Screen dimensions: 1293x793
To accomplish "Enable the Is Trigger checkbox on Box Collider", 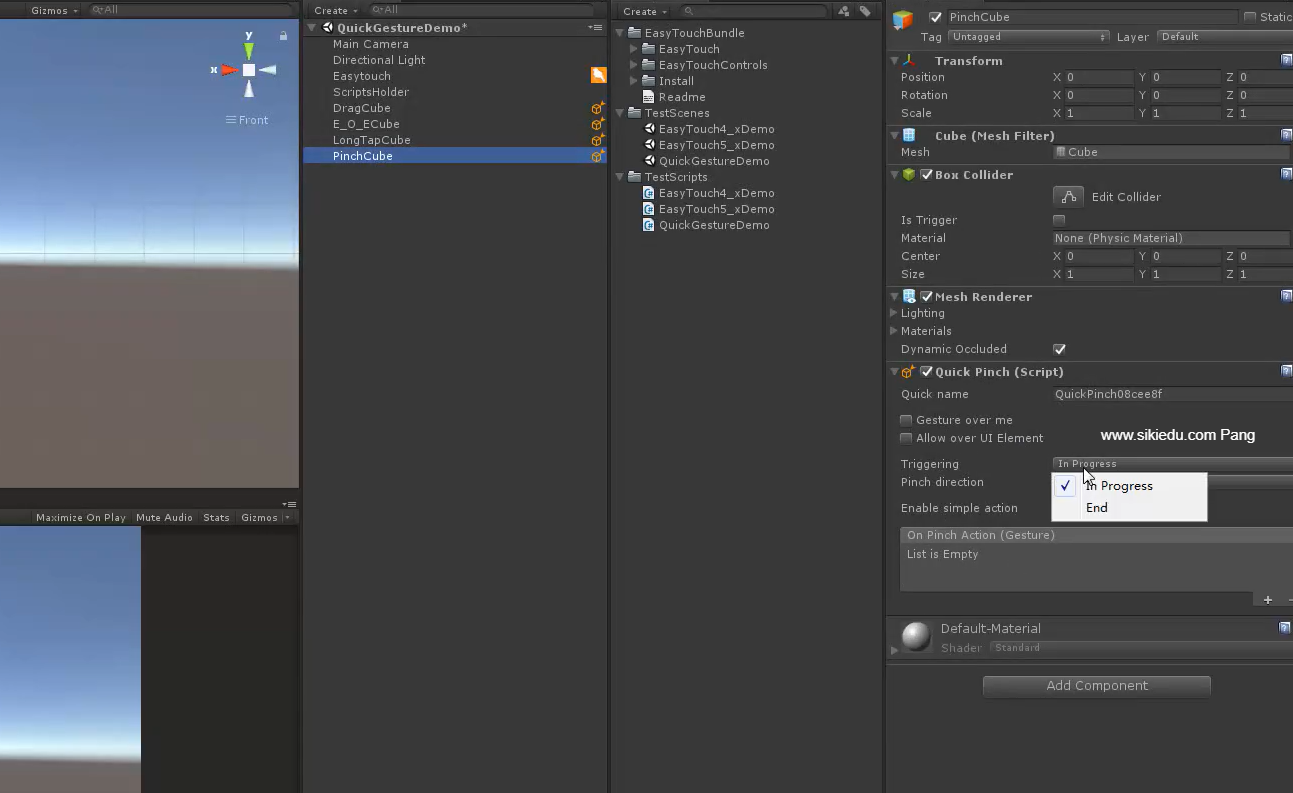I will (x=1059, y=220).
